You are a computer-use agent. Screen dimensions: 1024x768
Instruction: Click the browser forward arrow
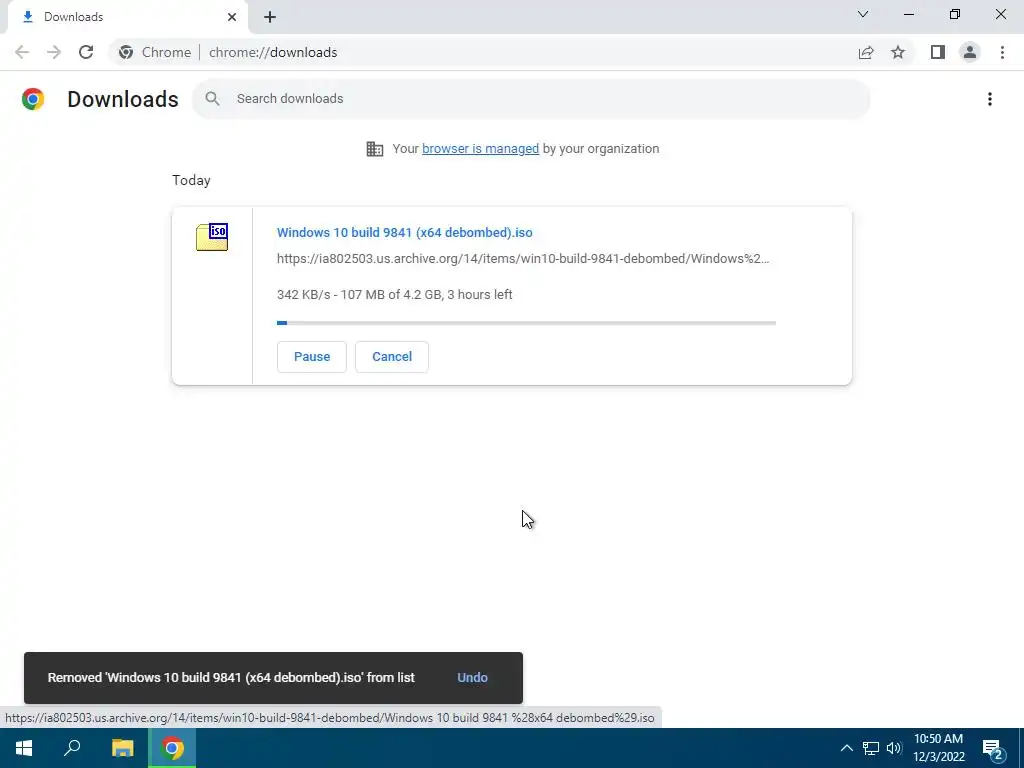point(54,52)
